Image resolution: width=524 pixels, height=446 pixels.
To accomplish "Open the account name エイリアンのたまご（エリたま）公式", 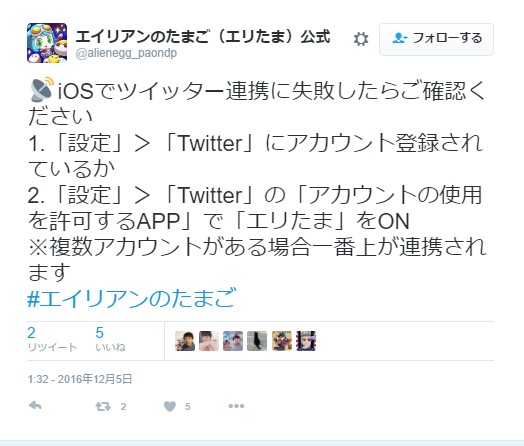I will coord(203,36).
